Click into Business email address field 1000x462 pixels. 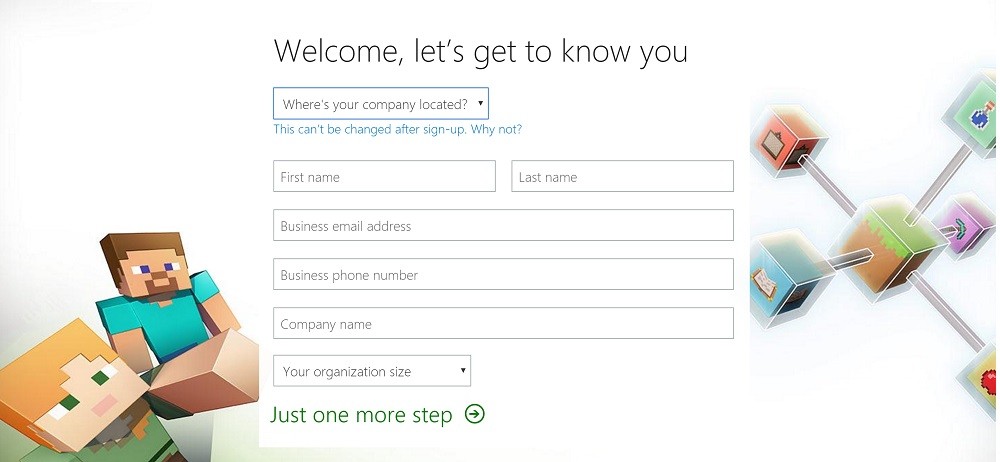(503, 225)
